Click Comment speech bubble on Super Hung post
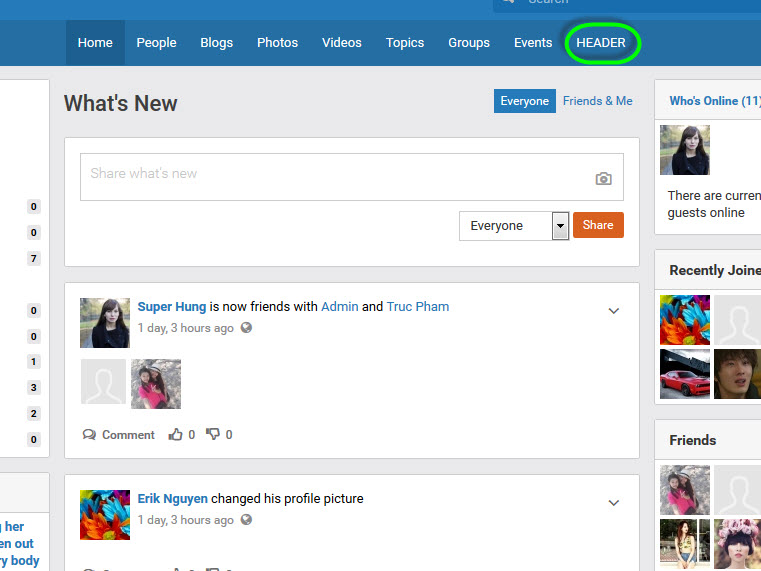 tap(90, 435)
